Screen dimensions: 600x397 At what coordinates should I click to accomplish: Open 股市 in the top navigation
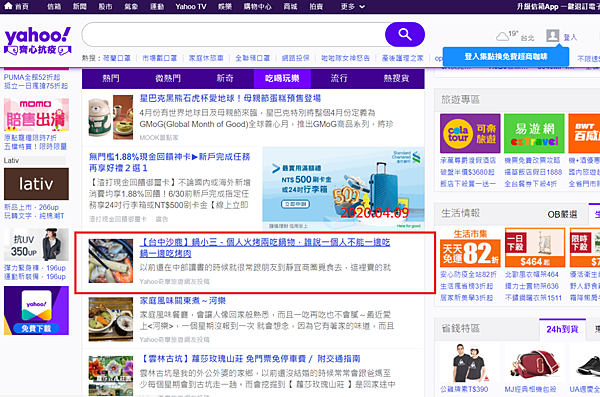point(105,7)
